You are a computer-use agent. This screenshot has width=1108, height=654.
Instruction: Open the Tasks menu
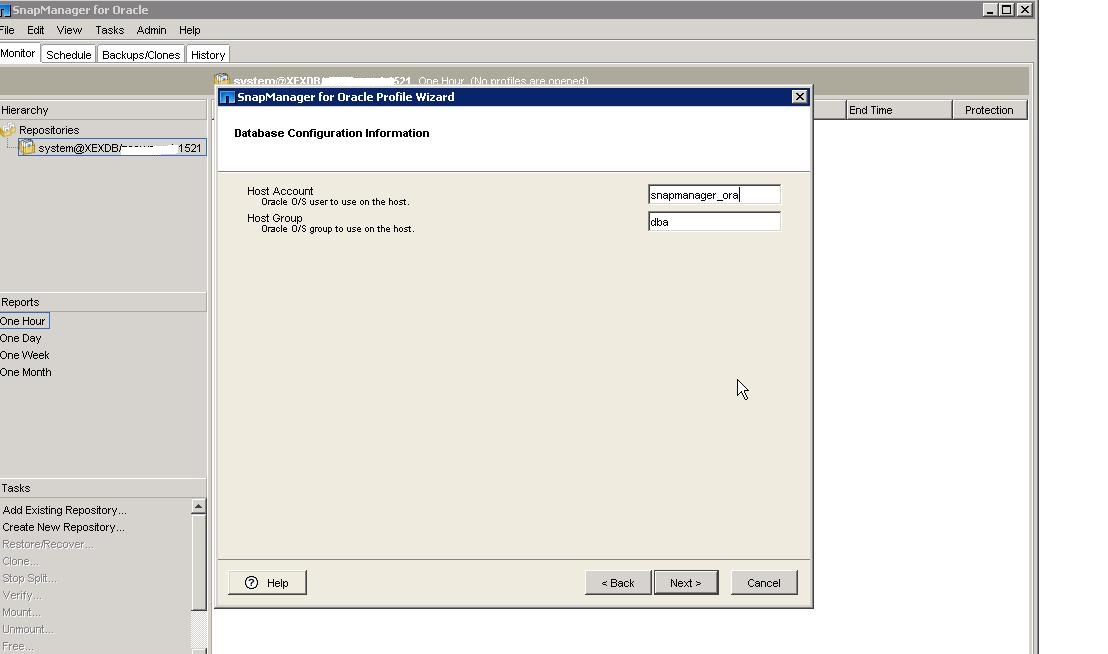110,30
